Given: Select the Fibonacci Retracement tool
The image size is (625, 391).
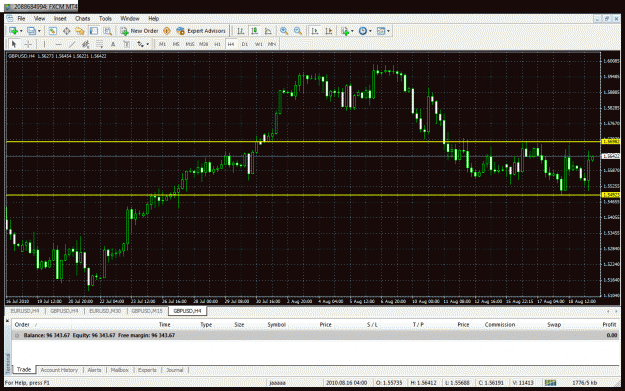Looking at the screenshot, I should click(99, 44).
